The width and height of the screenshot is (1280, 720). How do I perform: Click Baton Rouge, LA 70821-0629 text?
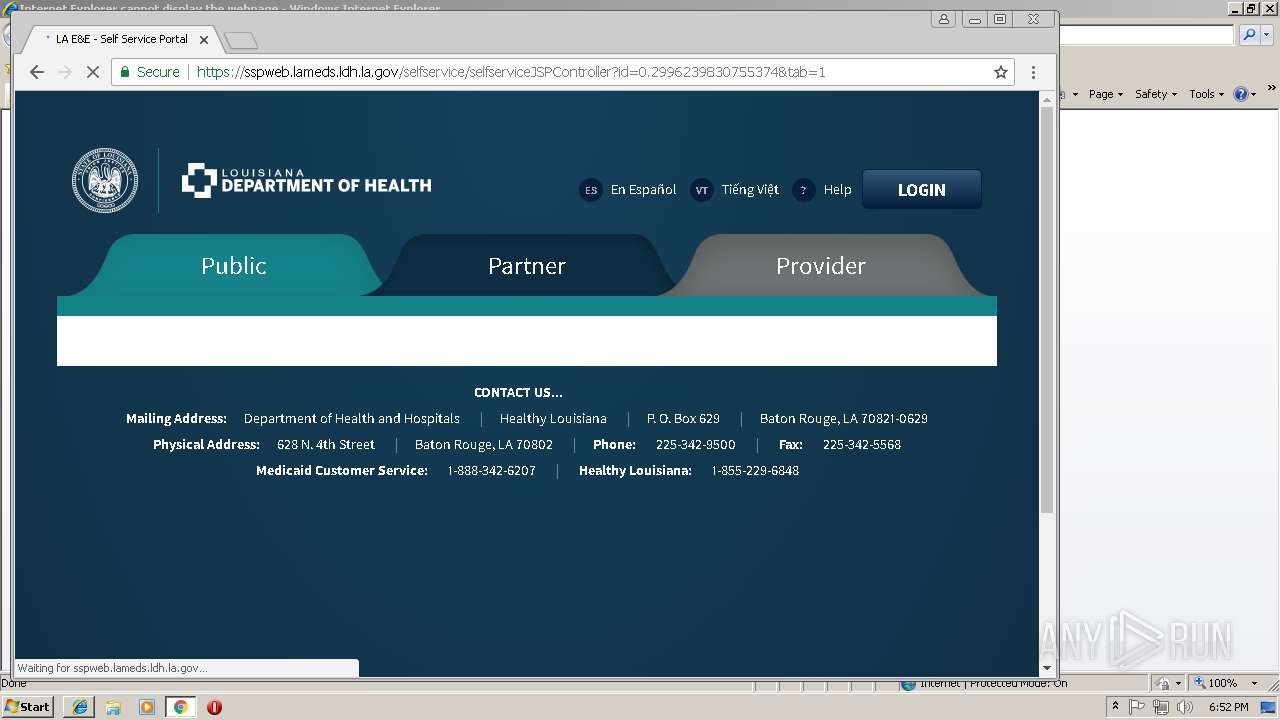843,419
